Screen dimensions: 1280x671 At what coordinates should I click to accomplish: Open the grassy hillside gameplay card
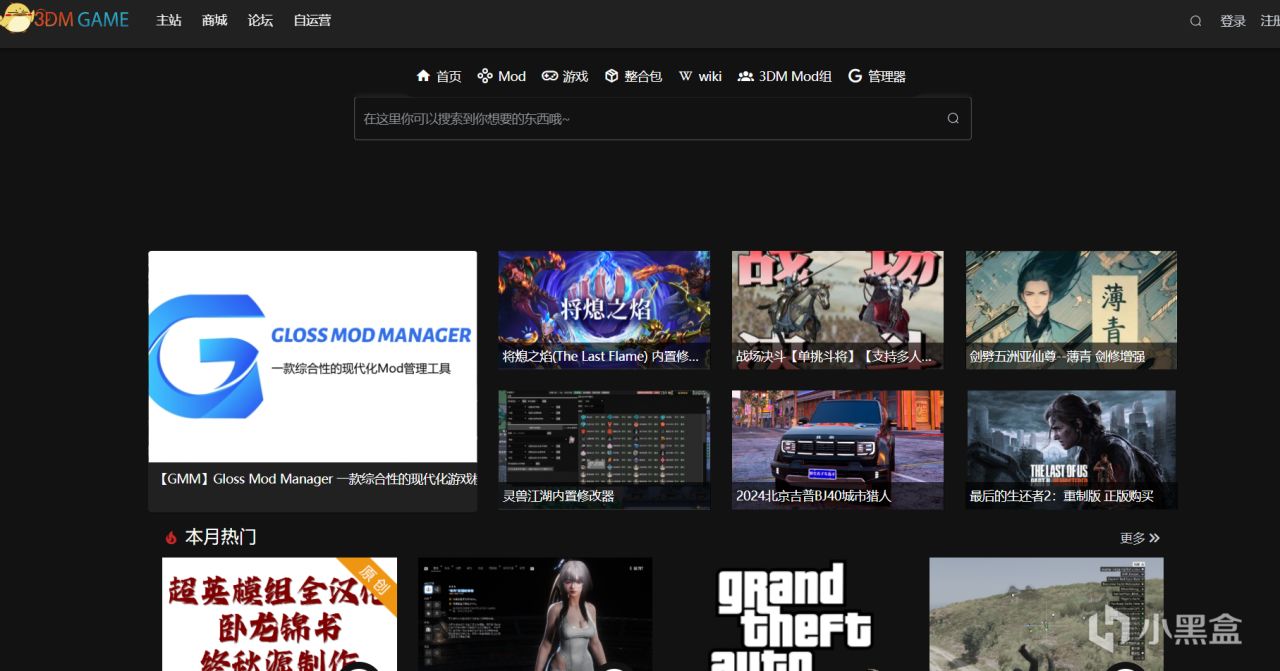pos(1046,614)
